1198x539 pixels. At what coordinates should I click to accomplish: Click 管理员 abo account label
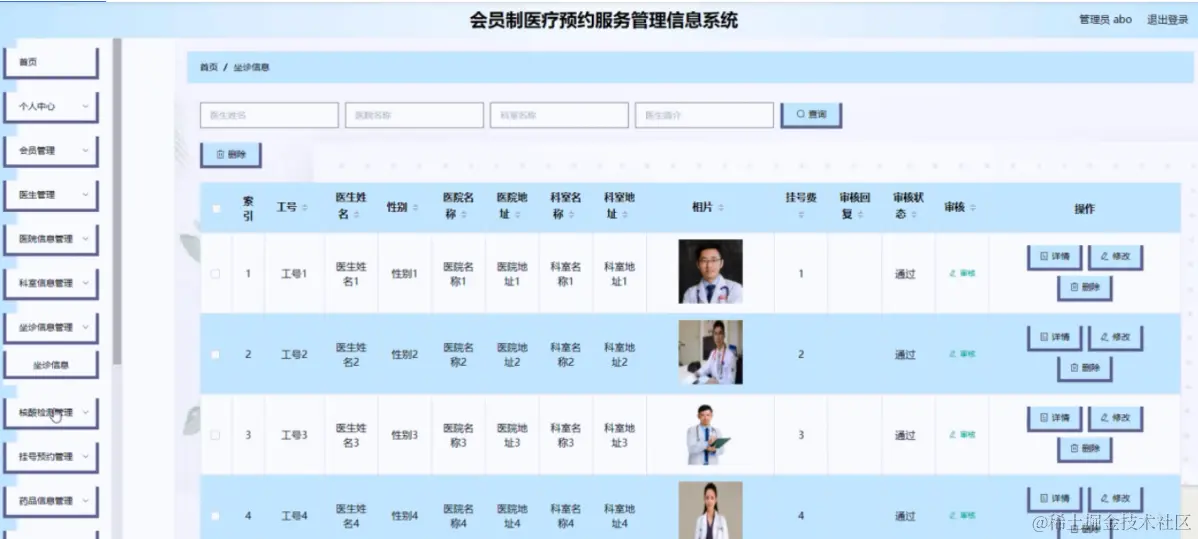point(1106,20)
